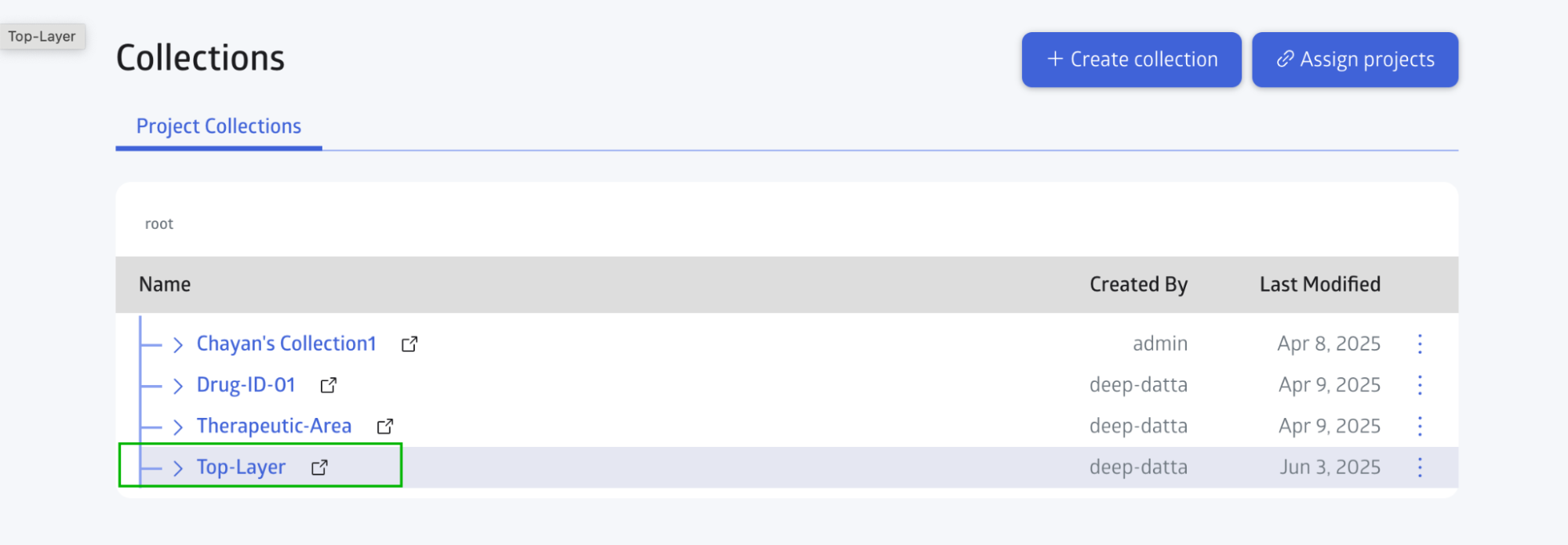Viewport: 1568px width, 545px height.
Task: Click the Assign projects button
Action: [1355, 60]
